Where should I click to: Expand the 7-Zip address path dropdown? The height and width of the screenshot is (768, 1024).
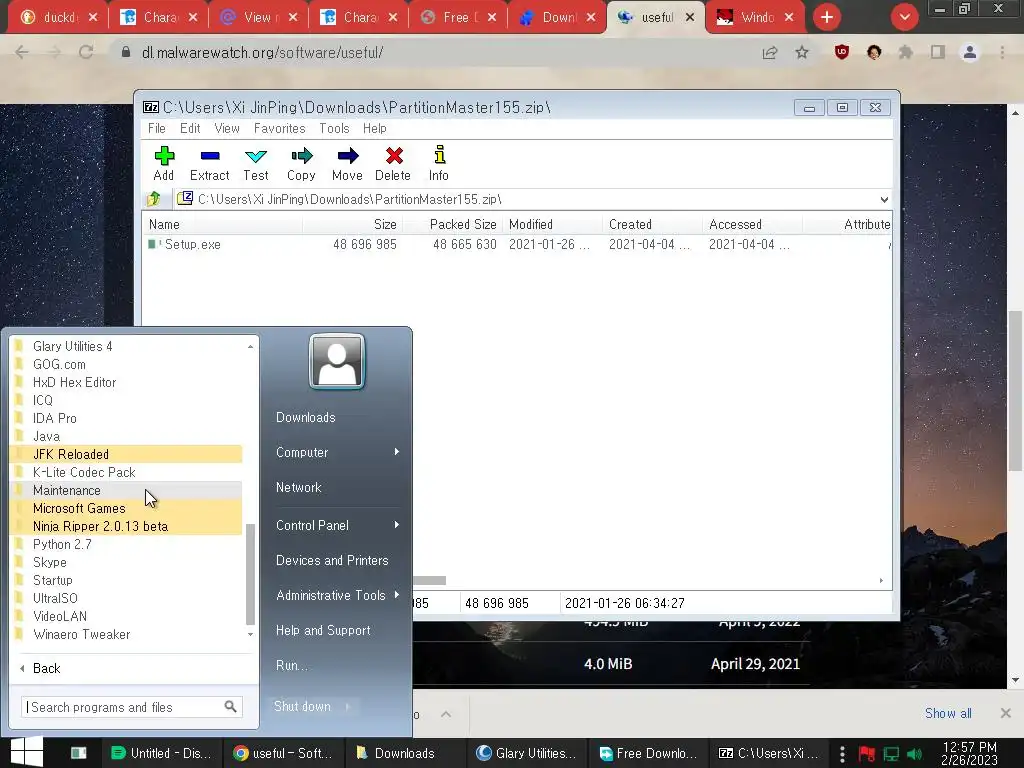pyautogui.click(x=884, y=199)
